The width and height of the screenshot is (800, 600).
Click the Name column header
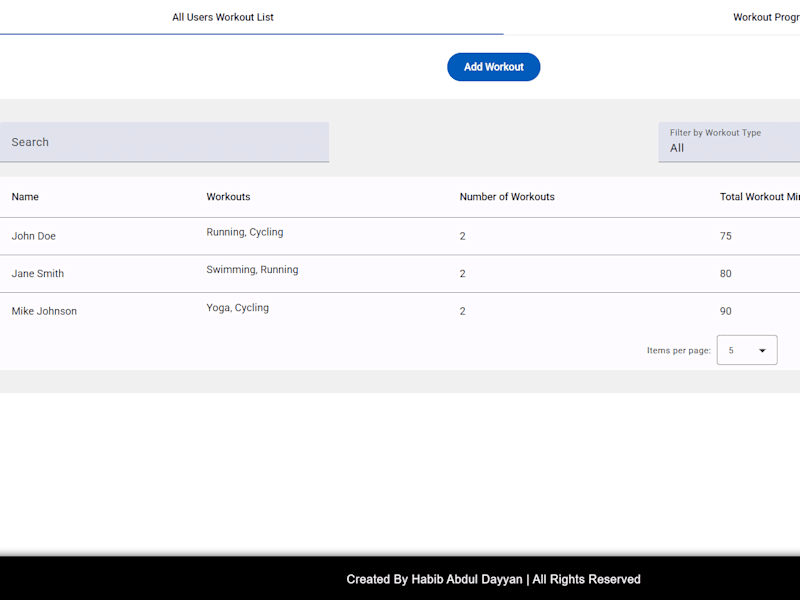tap(25, 197)
